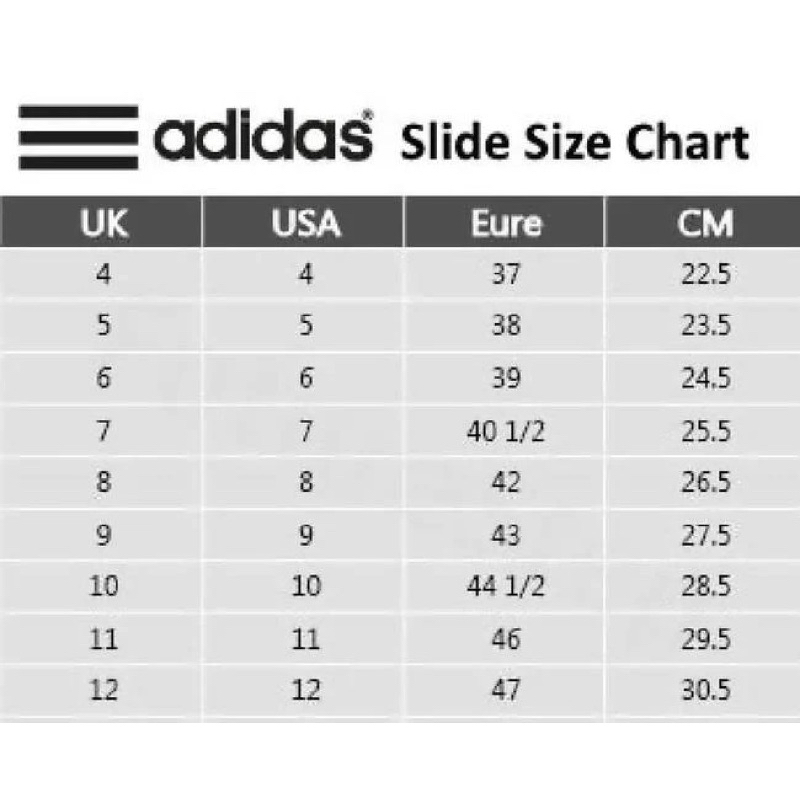This screenshot has width=800, height=800.
Task: Click the Eure 40 1/2 cell
Action: pyautogui.click(x=505, y=431)
